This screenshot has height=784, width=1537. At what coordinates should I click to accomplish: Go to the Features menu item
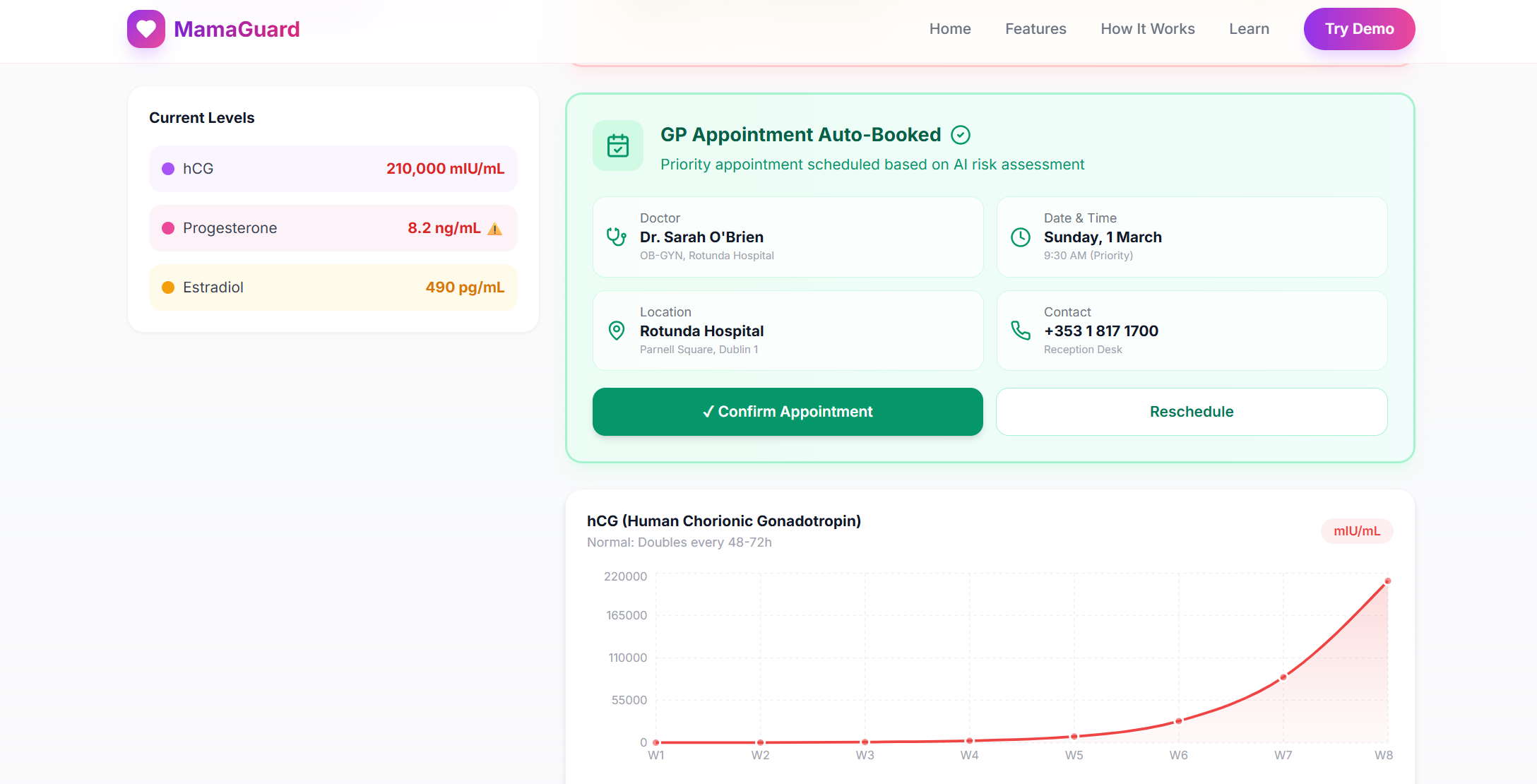[1035, 29]
